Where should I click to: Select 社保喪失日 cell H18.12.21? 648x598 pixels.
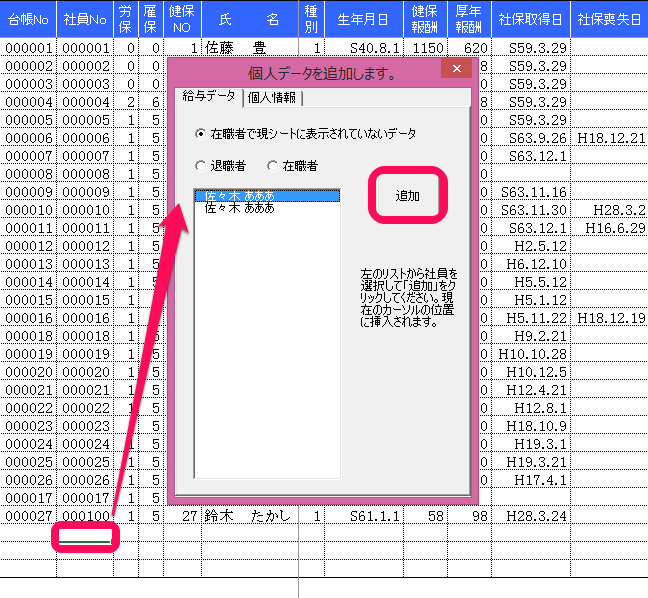pyautogui.click(x=609, y=138)
